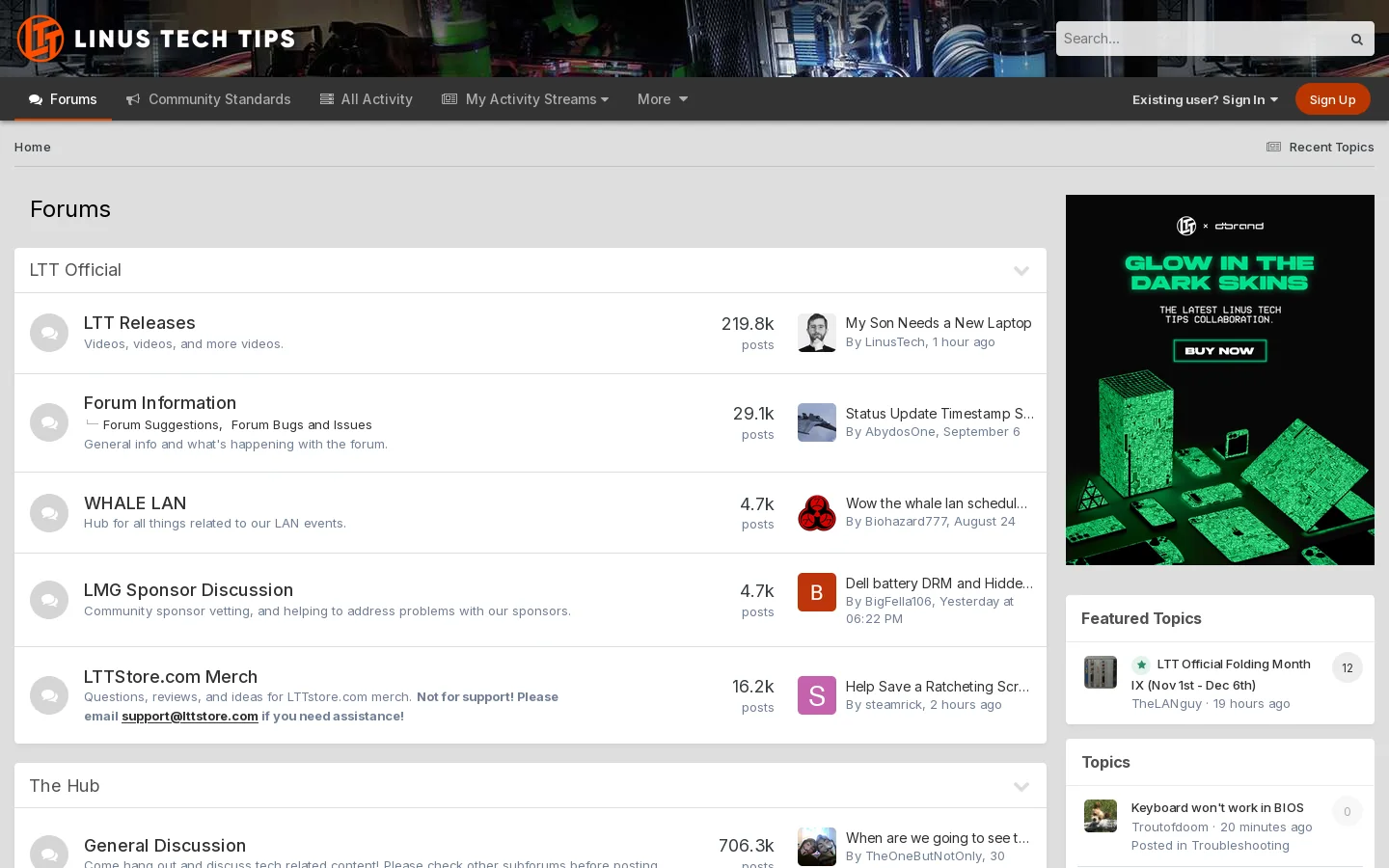Open steamrick's letter S avatar

pos(817,695)
